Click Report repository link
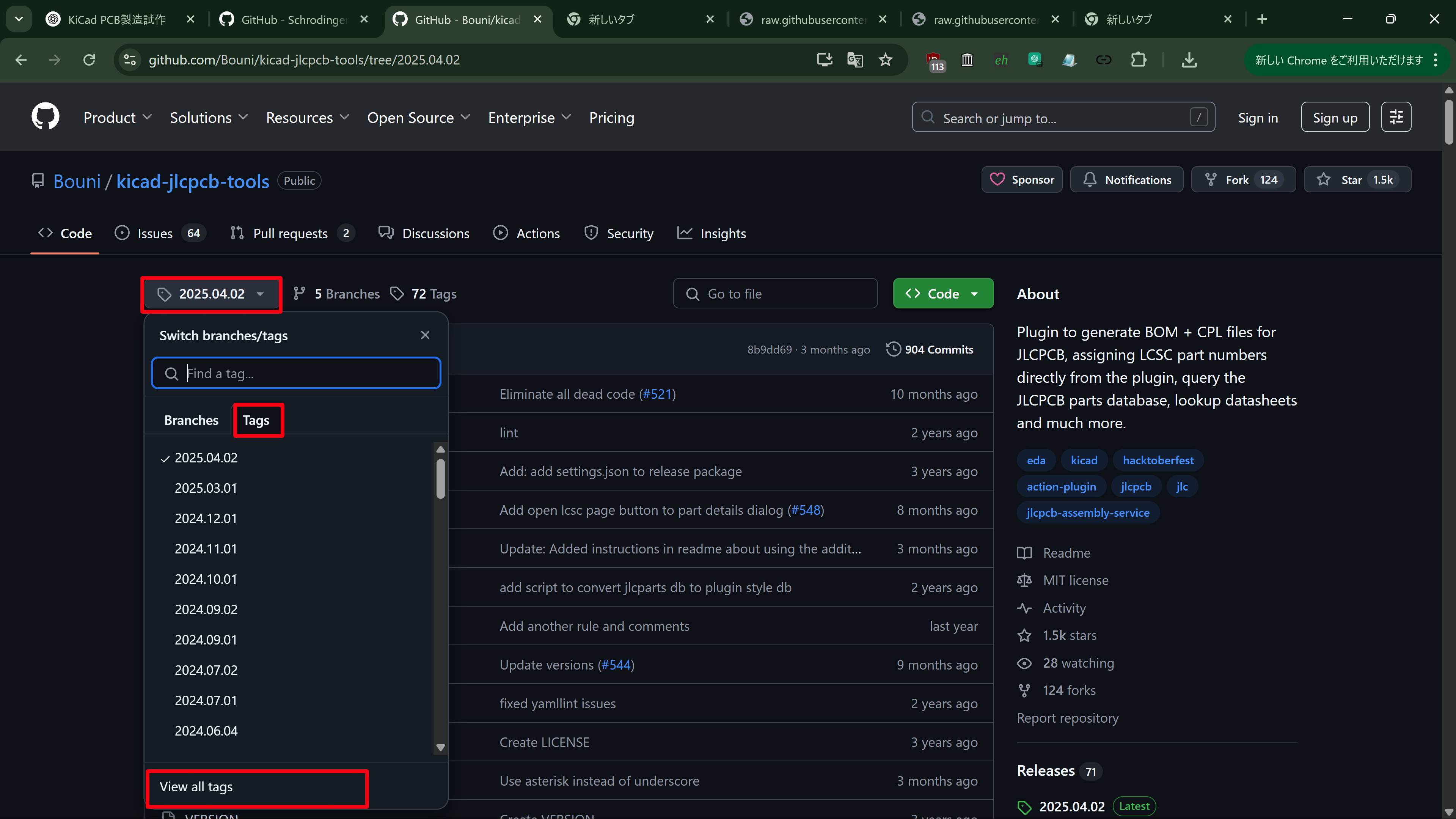The height and width of the screenshot is (819, 1456). (1067, 718)
